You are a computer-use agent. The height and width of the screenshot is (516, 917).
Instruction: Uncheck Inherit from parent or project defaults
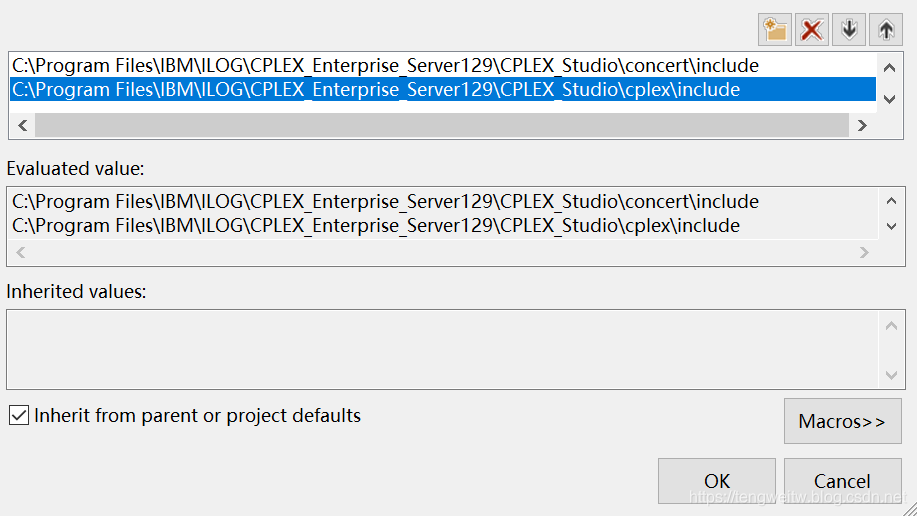click(x=19, y=415)
